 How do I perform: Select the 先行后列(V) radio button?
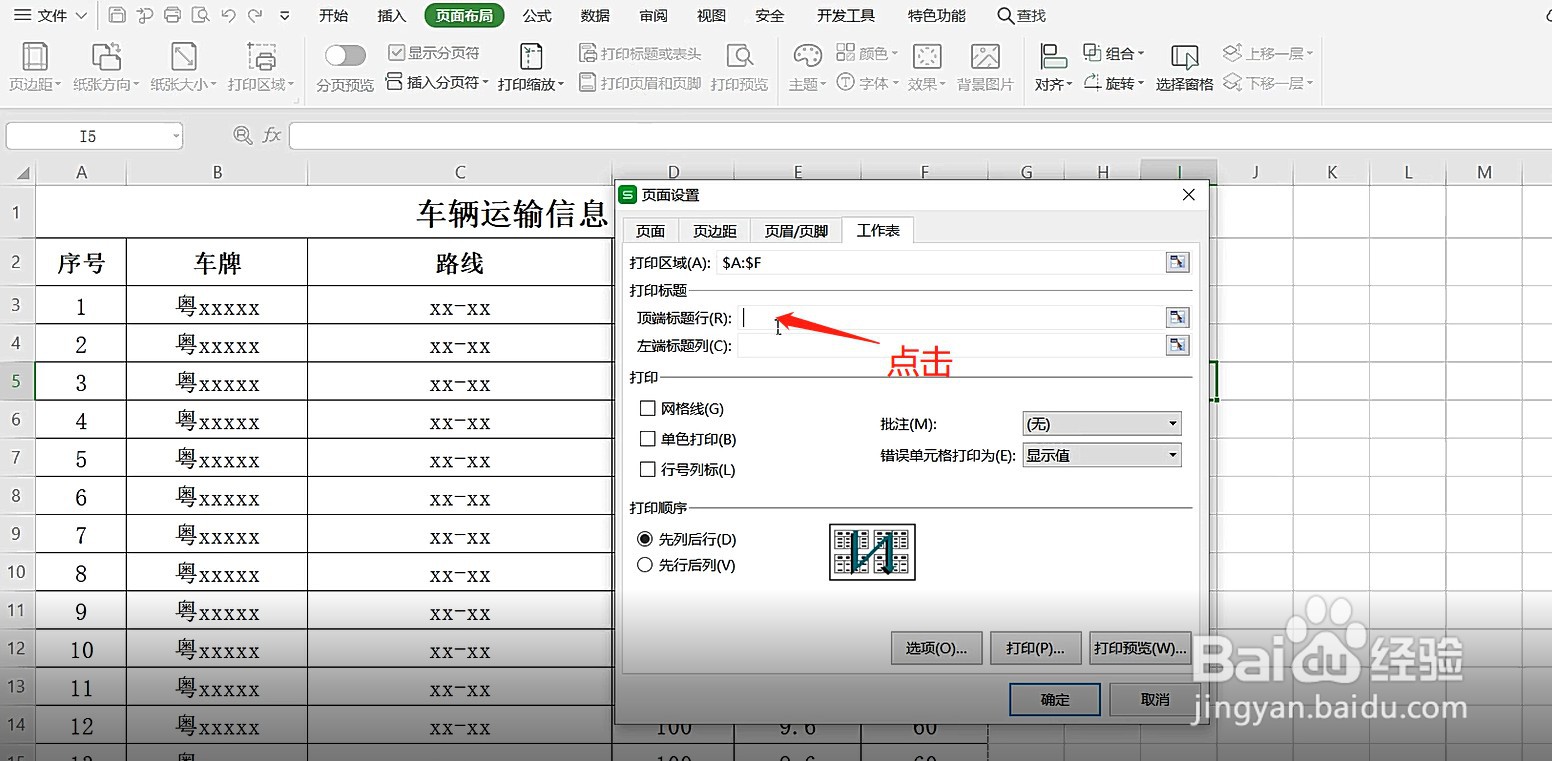click(x=645, y=565)
